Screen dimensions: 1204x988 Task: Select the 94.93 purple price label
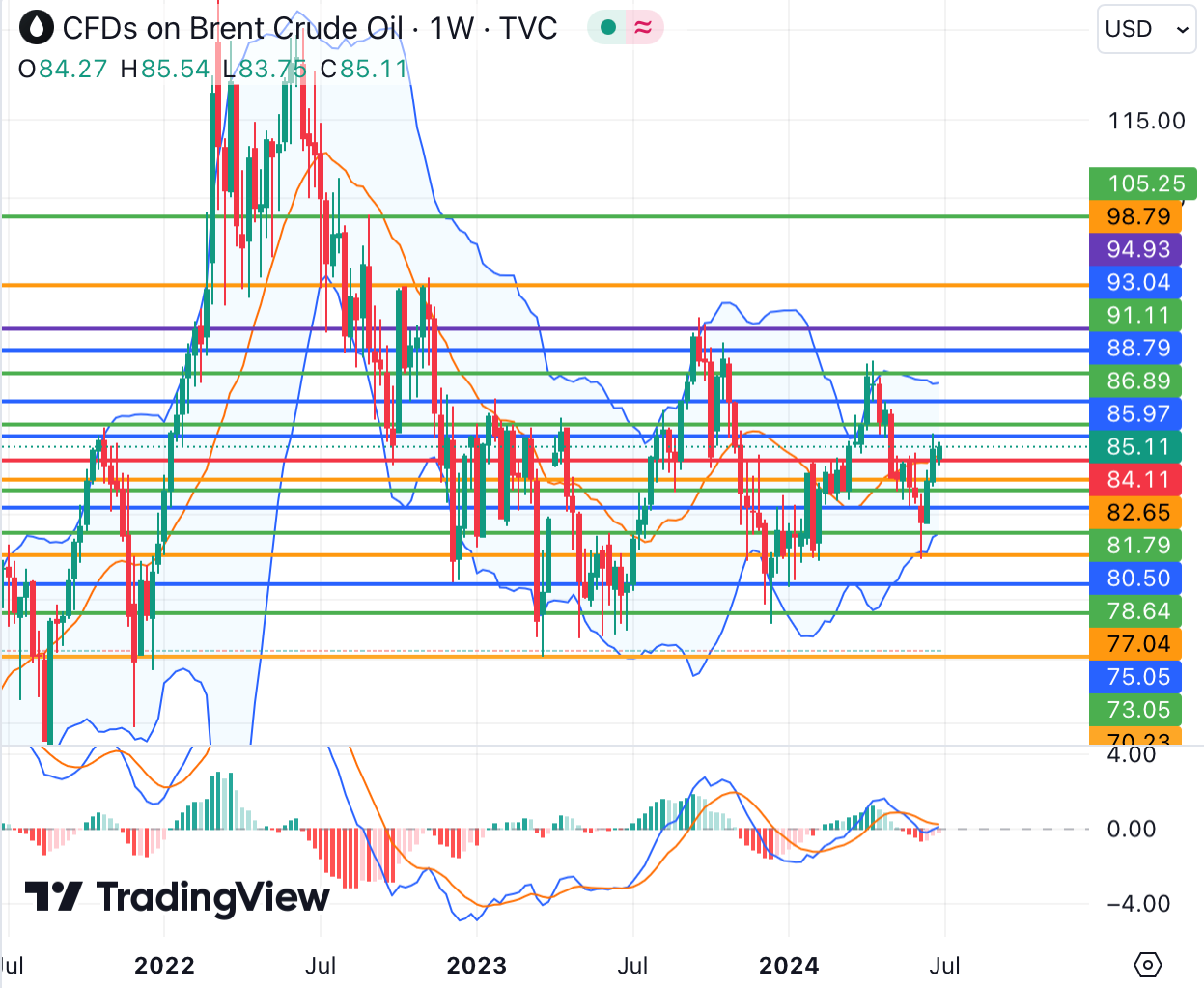1135,249
